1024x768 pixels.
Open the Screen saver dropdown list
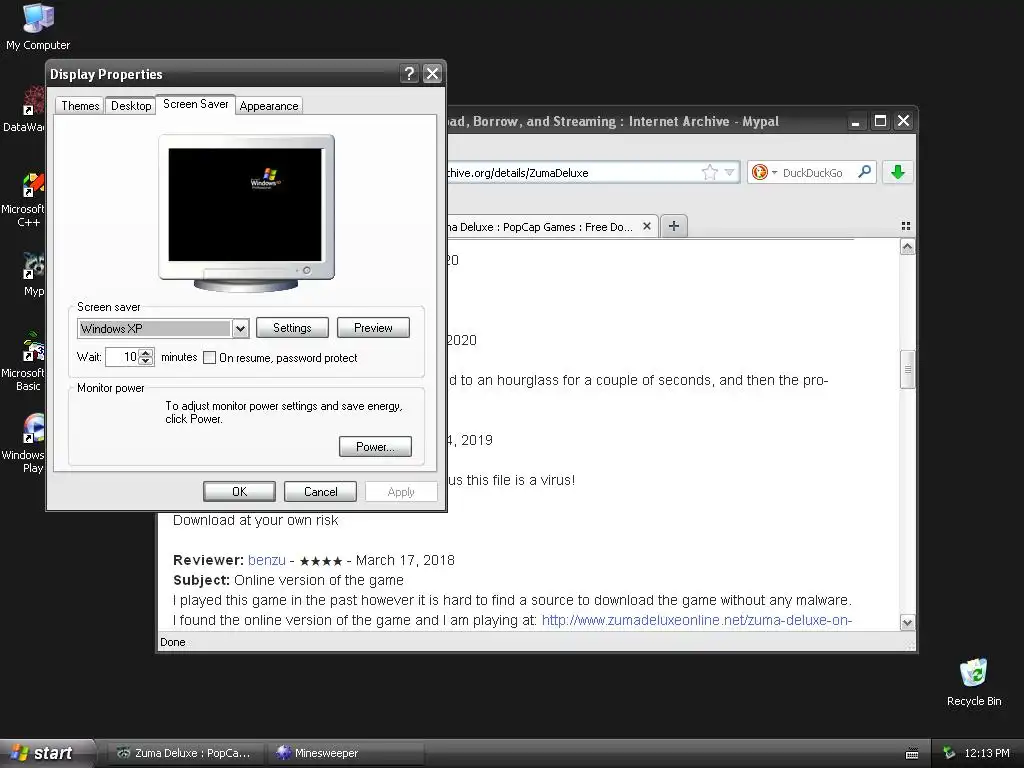(x=240, y=328)
